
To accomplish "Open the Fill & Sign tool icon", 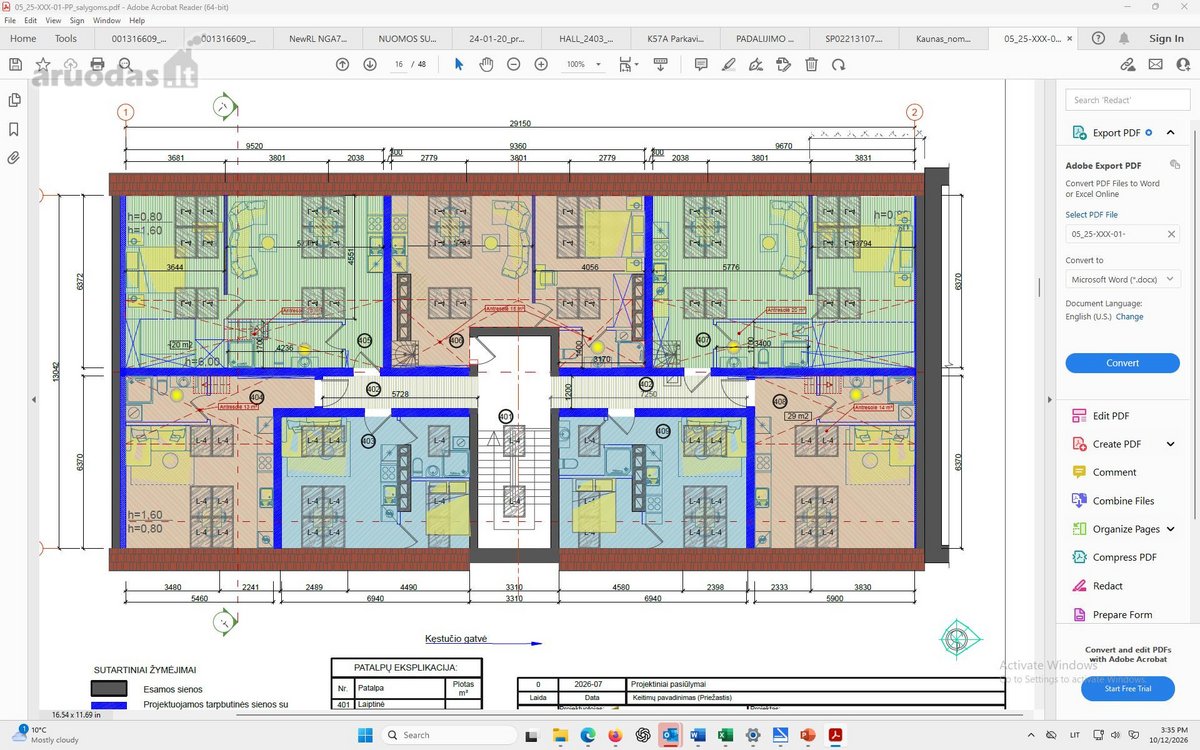I will click(x=756, y=64).
